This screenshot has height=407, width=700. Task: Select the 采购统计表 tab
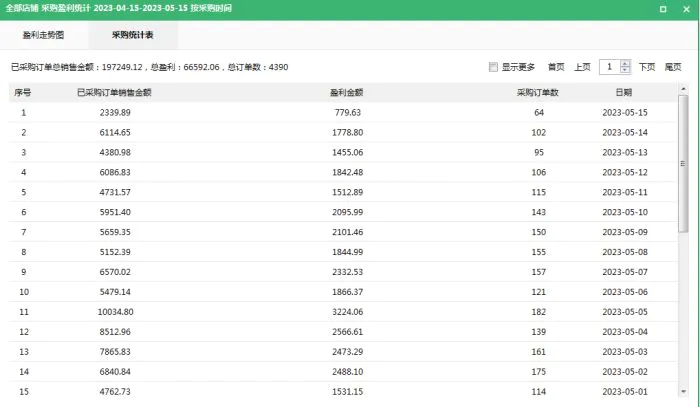133,35
